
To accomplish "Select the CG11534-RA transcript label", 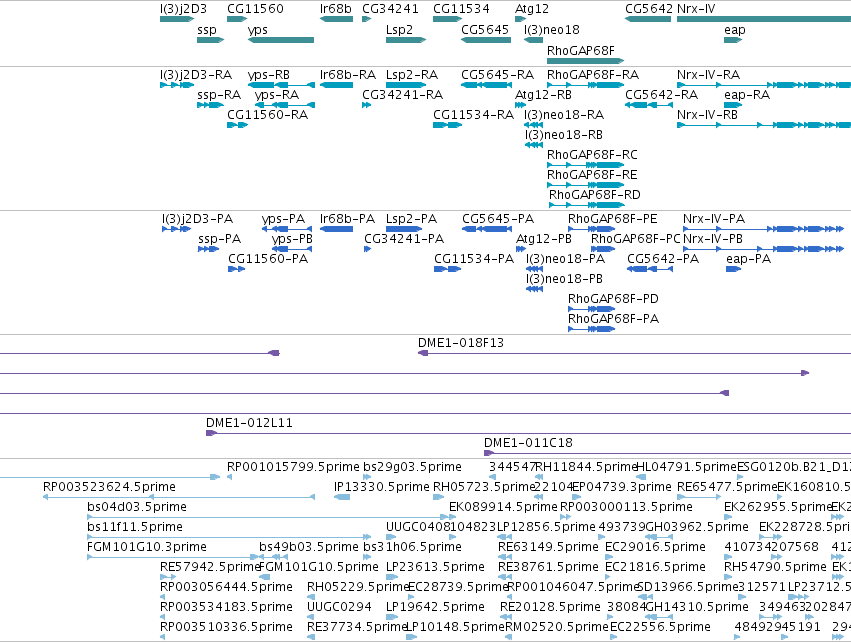I will coord(473,115).
